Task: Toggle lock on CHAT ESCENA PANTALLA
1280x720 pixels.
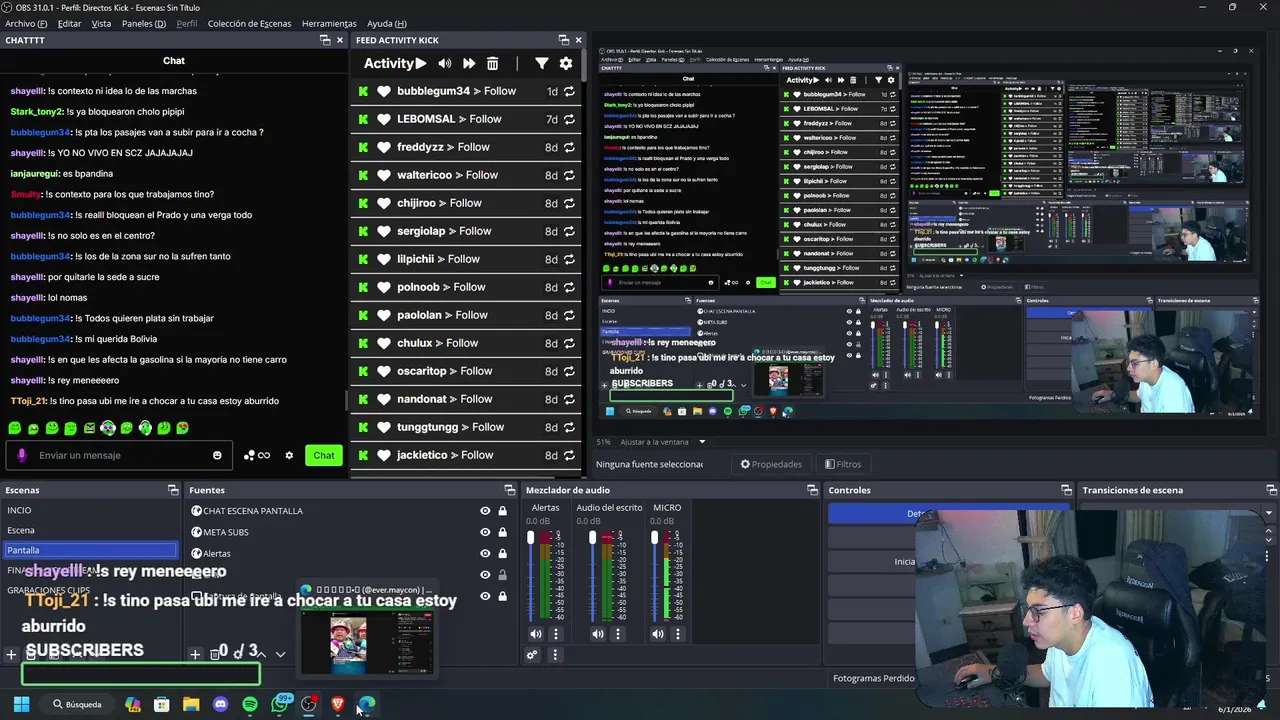Action: click(502, 511)
